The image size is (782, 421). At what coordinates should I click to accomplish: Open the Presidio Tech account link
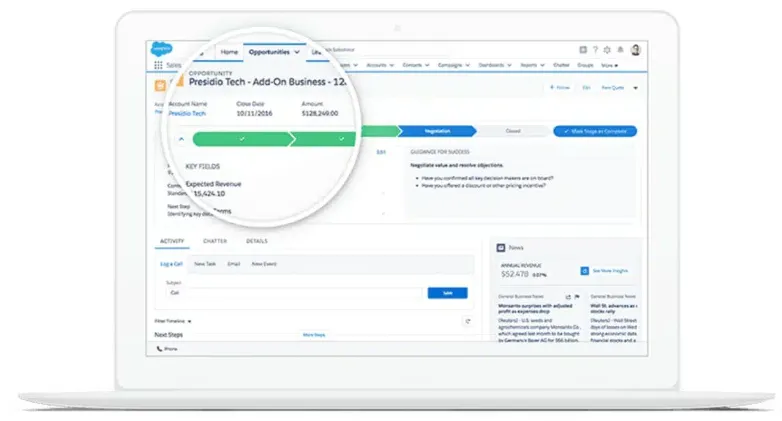pos(187,114)
